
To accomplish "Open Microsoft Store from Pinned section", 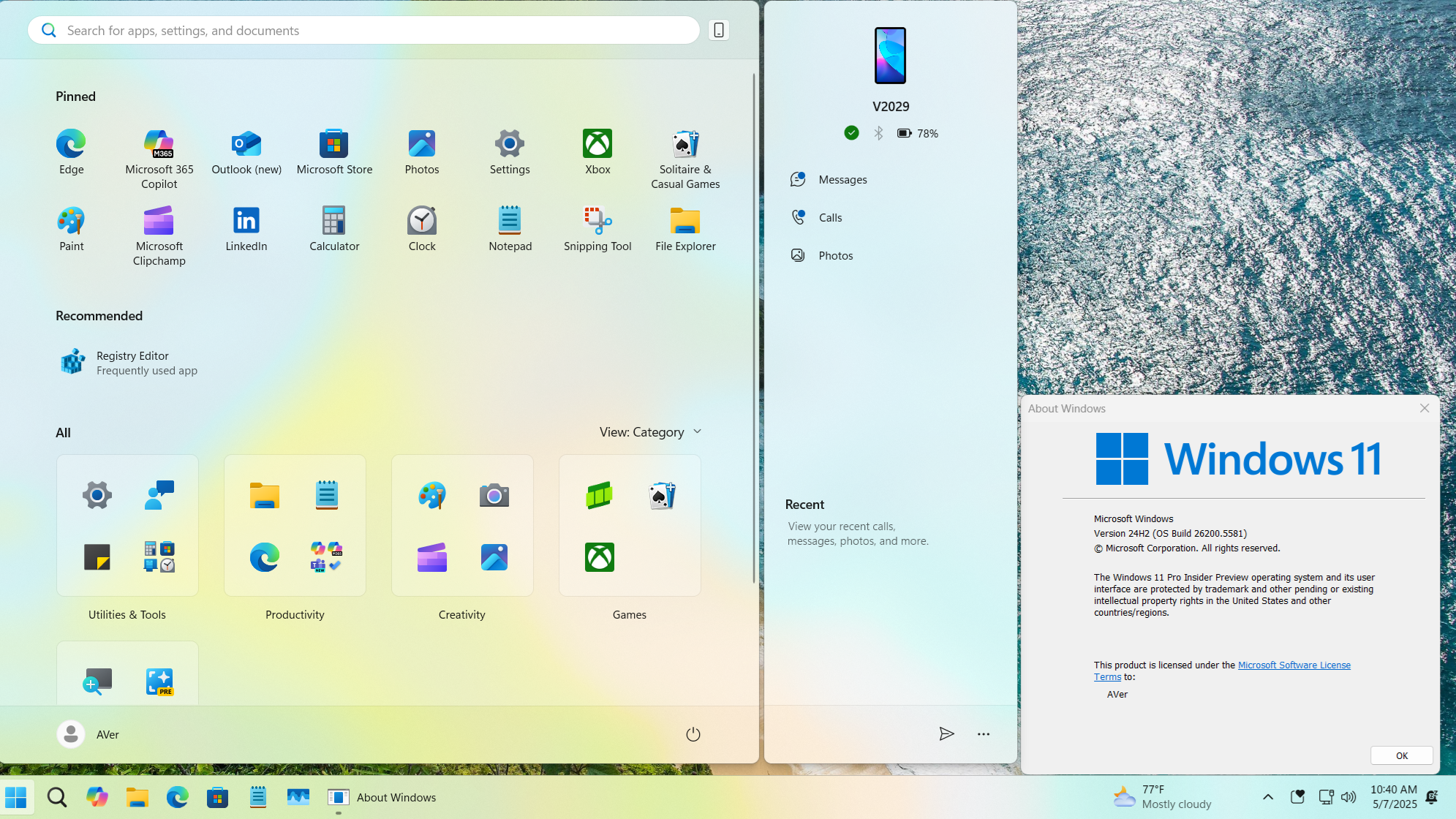I will (334, 152).
